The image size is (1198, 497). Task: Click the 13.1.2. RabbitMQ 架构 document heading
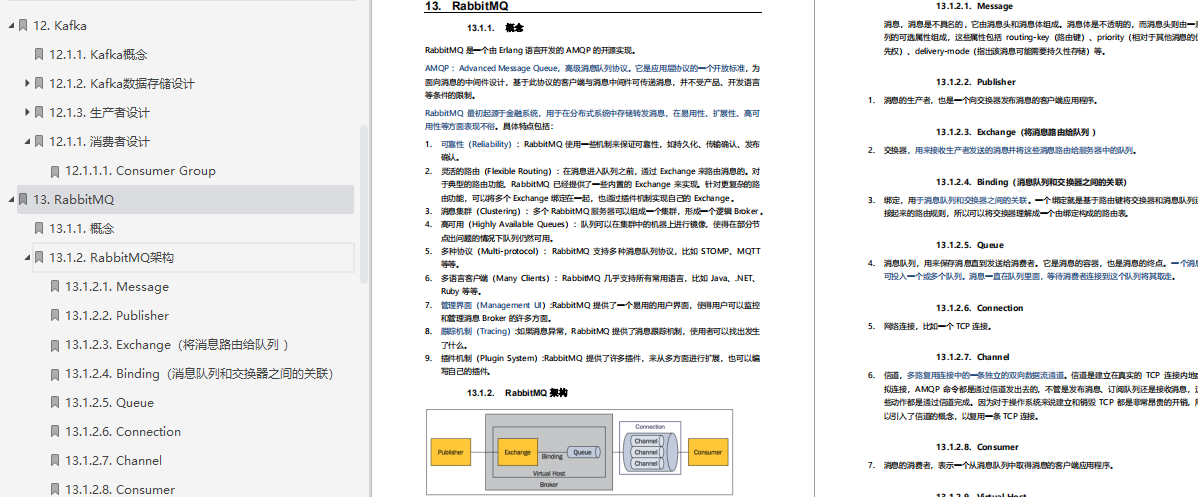click(x=517, y=393)
